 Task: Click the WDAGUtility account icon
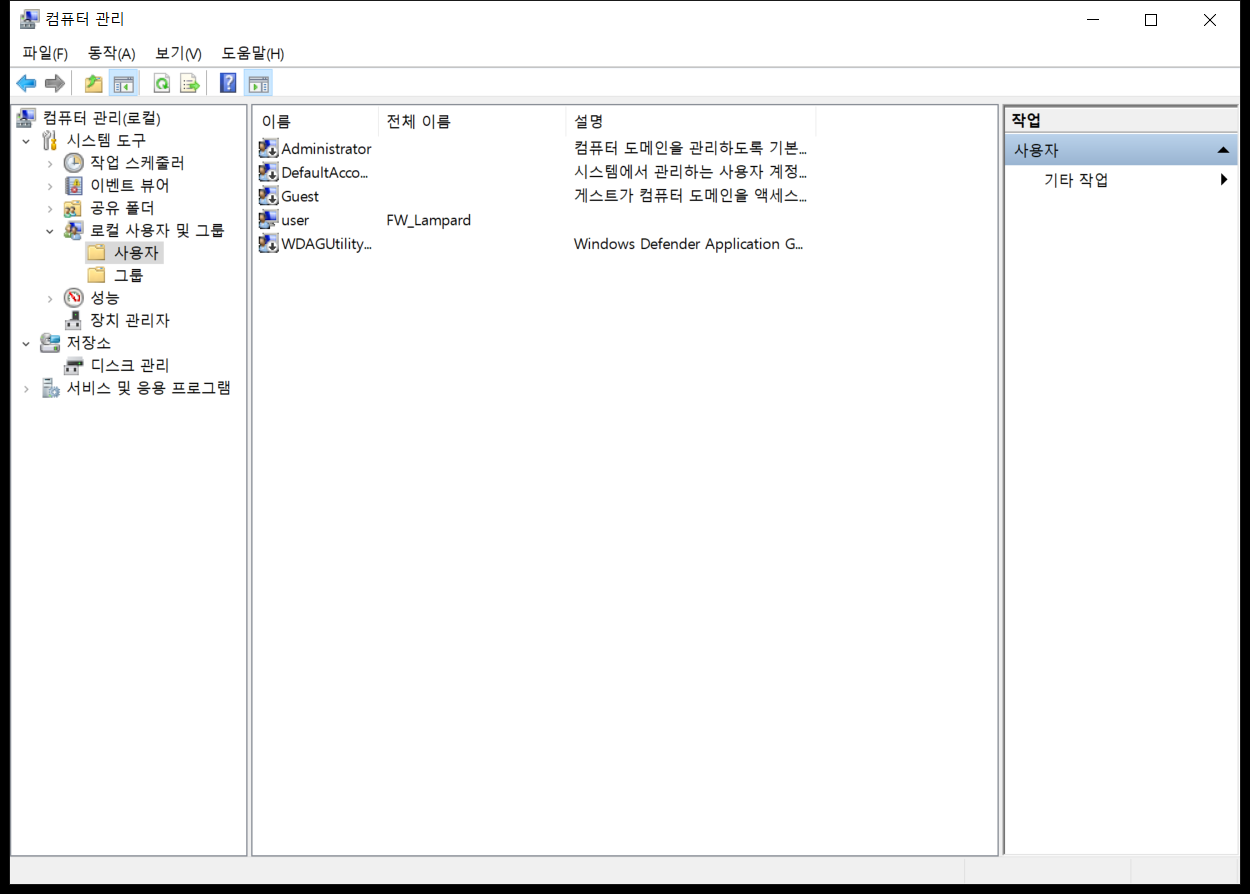point(268,244)
